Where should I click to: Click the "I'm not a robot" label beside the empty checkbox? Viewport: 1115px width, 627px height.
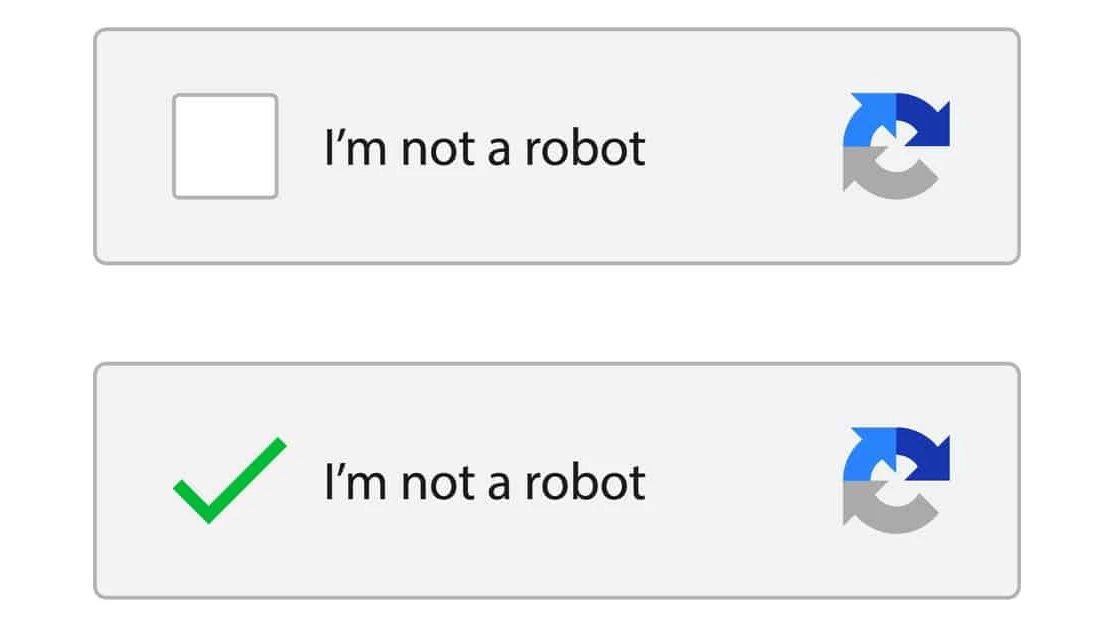point(485,149)
